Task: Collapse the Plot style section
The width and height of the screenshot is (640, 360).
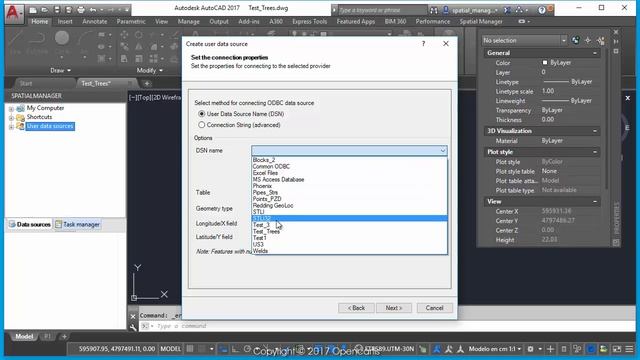Action: point(595,152)
